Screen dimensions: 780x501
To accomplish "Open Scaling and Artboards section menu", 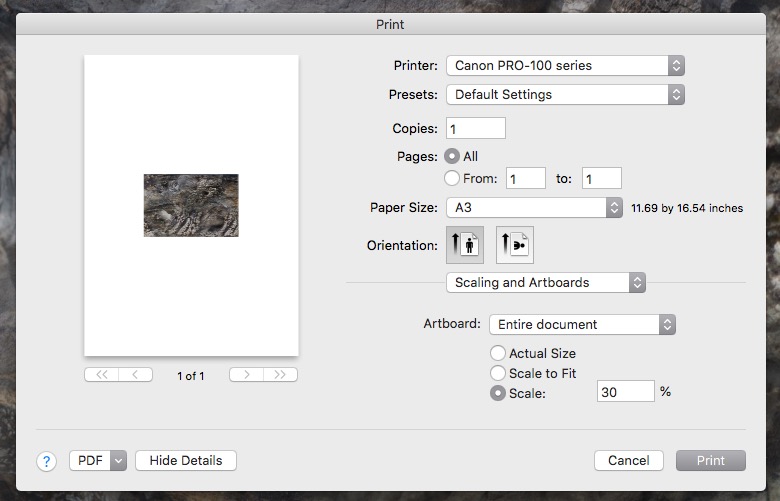I will click(545, 282).
